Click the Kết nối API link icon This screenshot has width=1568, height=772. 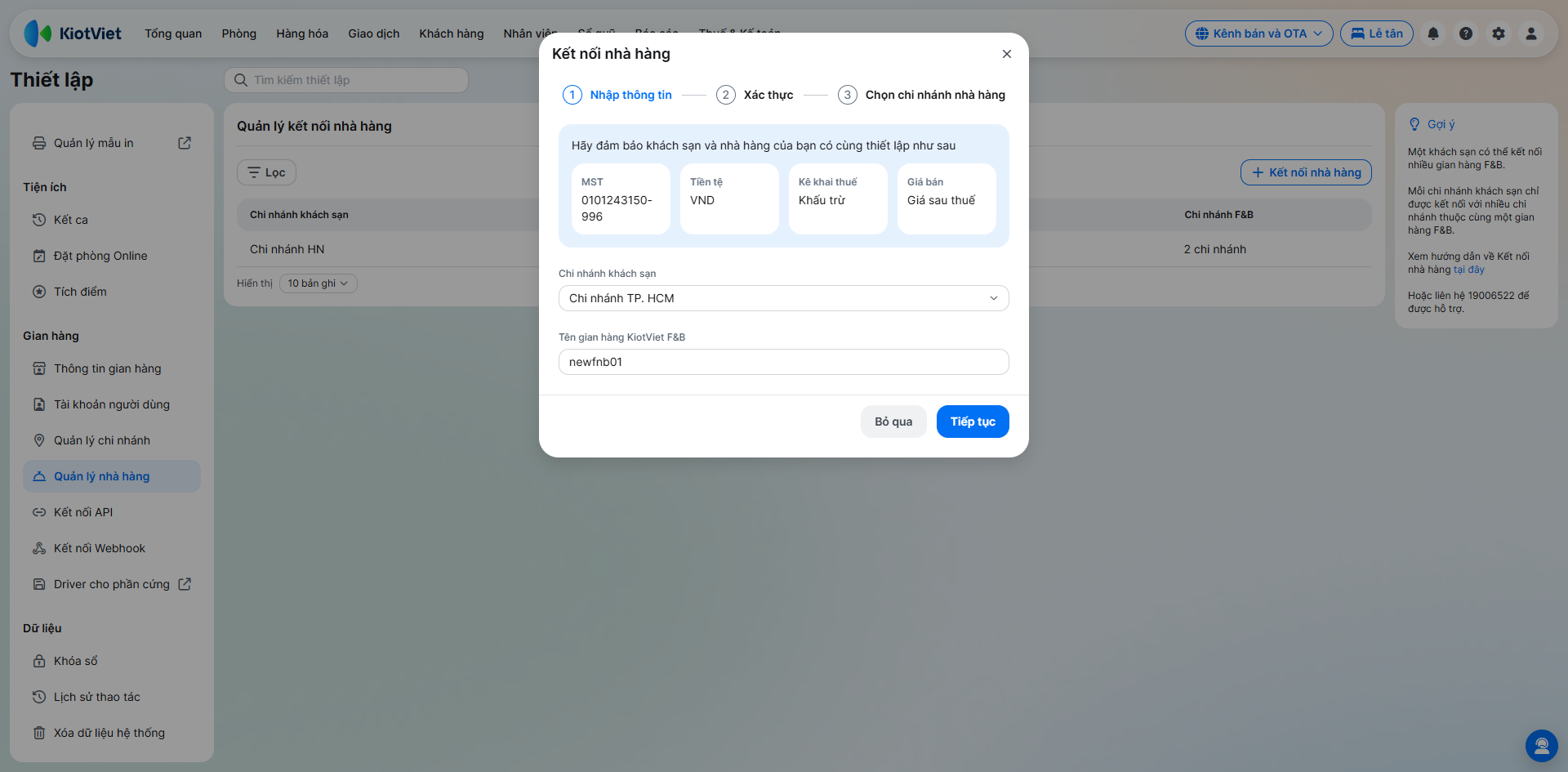tap(39, 512)
